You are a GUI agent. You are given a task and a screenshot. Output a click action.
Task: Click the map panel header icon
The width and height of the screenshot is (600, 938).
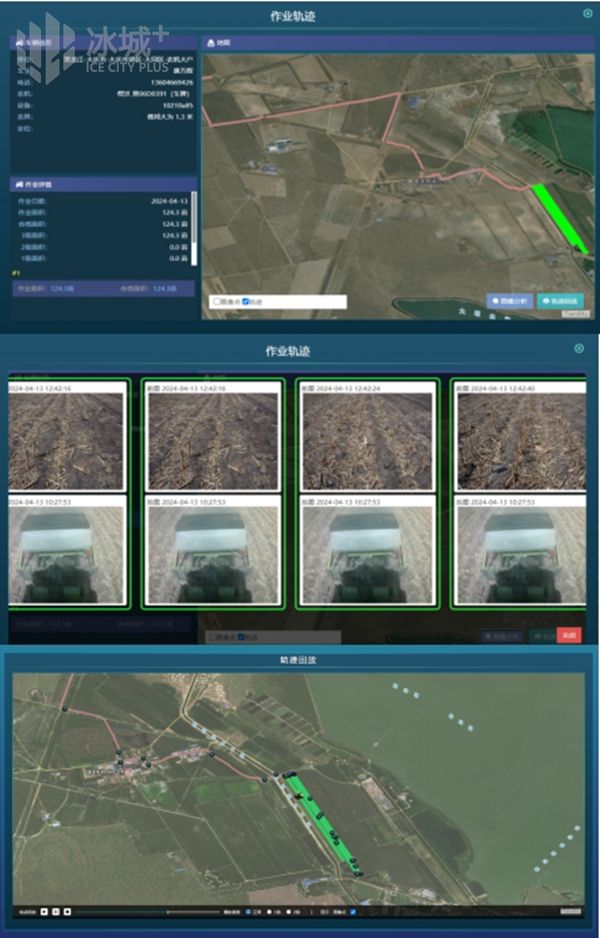click(x=211, y=43)
